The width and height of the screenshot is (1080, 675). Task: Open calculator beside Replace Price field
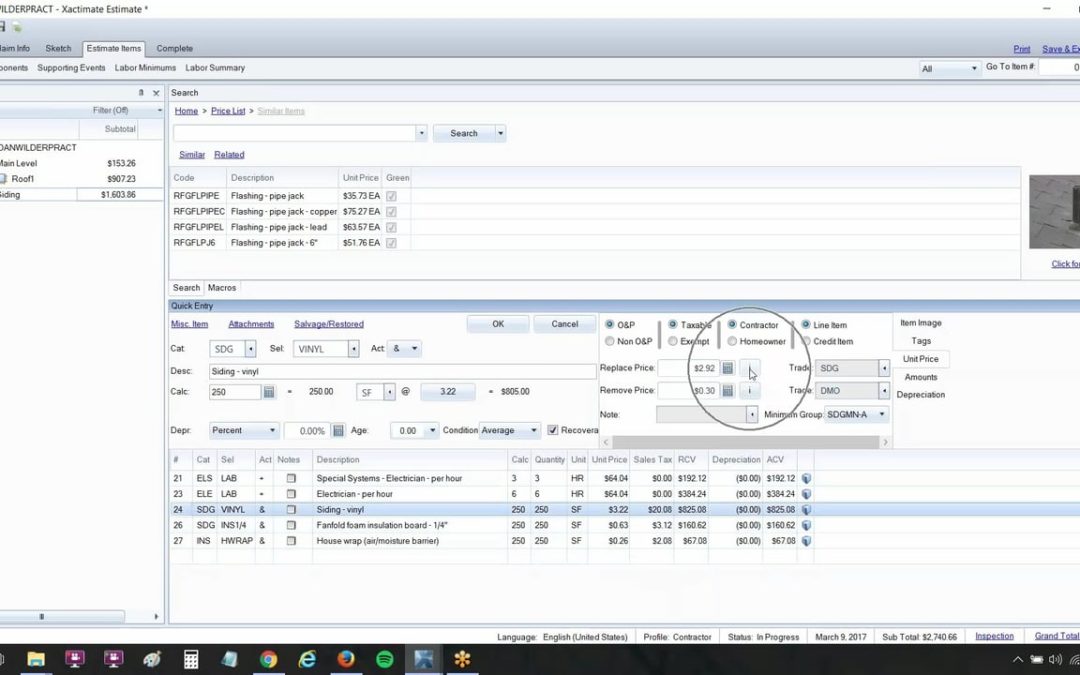(x=727, y=368)
